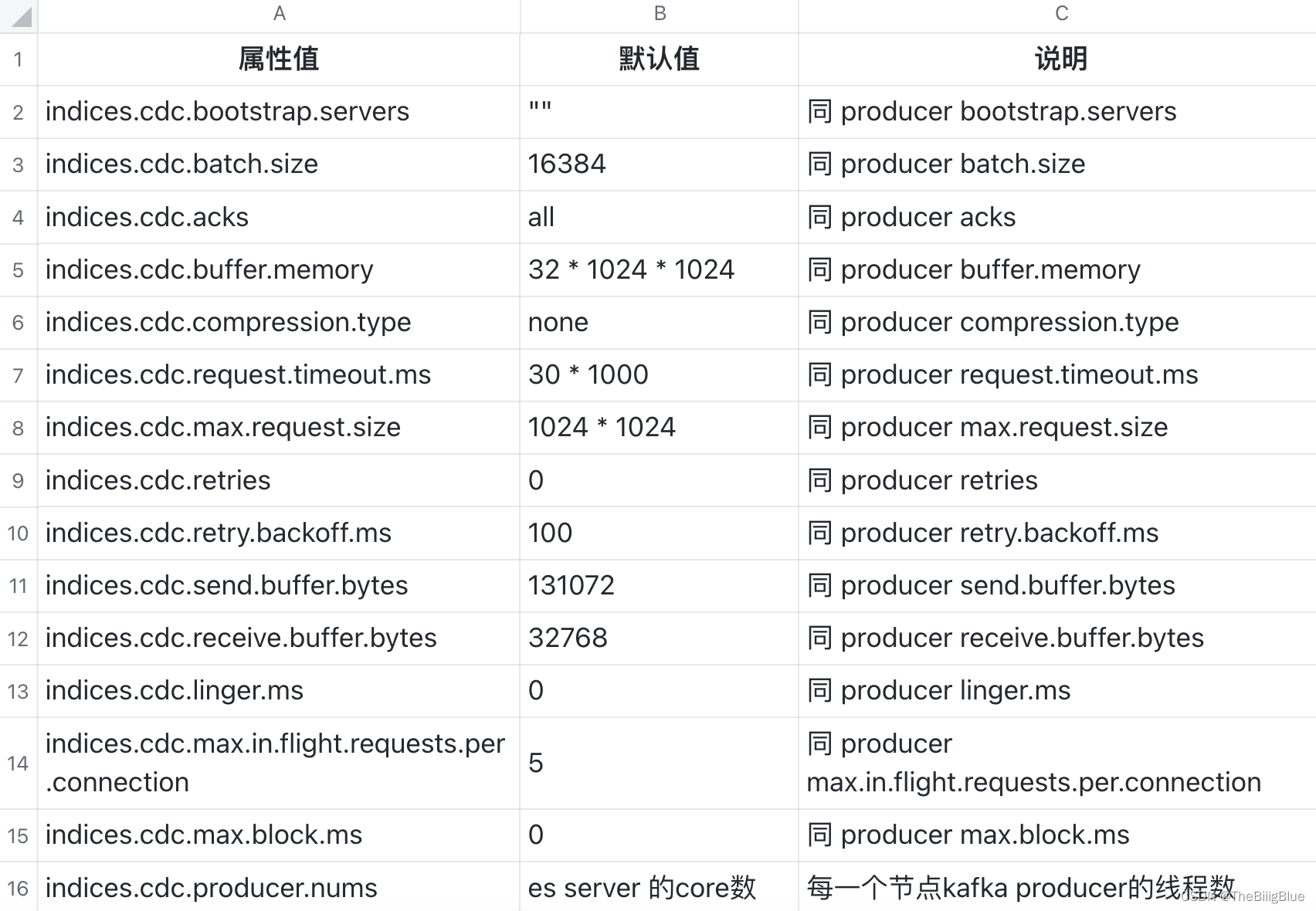The height and width of the screenshot is (911, 1316).
Task: Select the es server 的core数 cell
Action: point(642,888)
